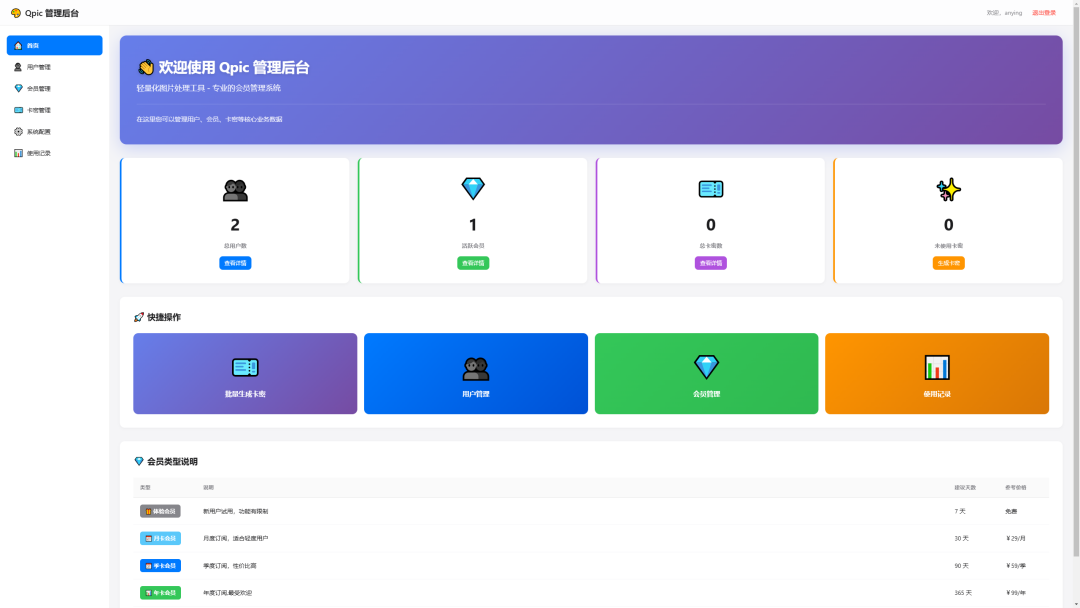
Task: Click the diamond icon beside 会员管理 in sidebar
Action: tap(18, 88)
